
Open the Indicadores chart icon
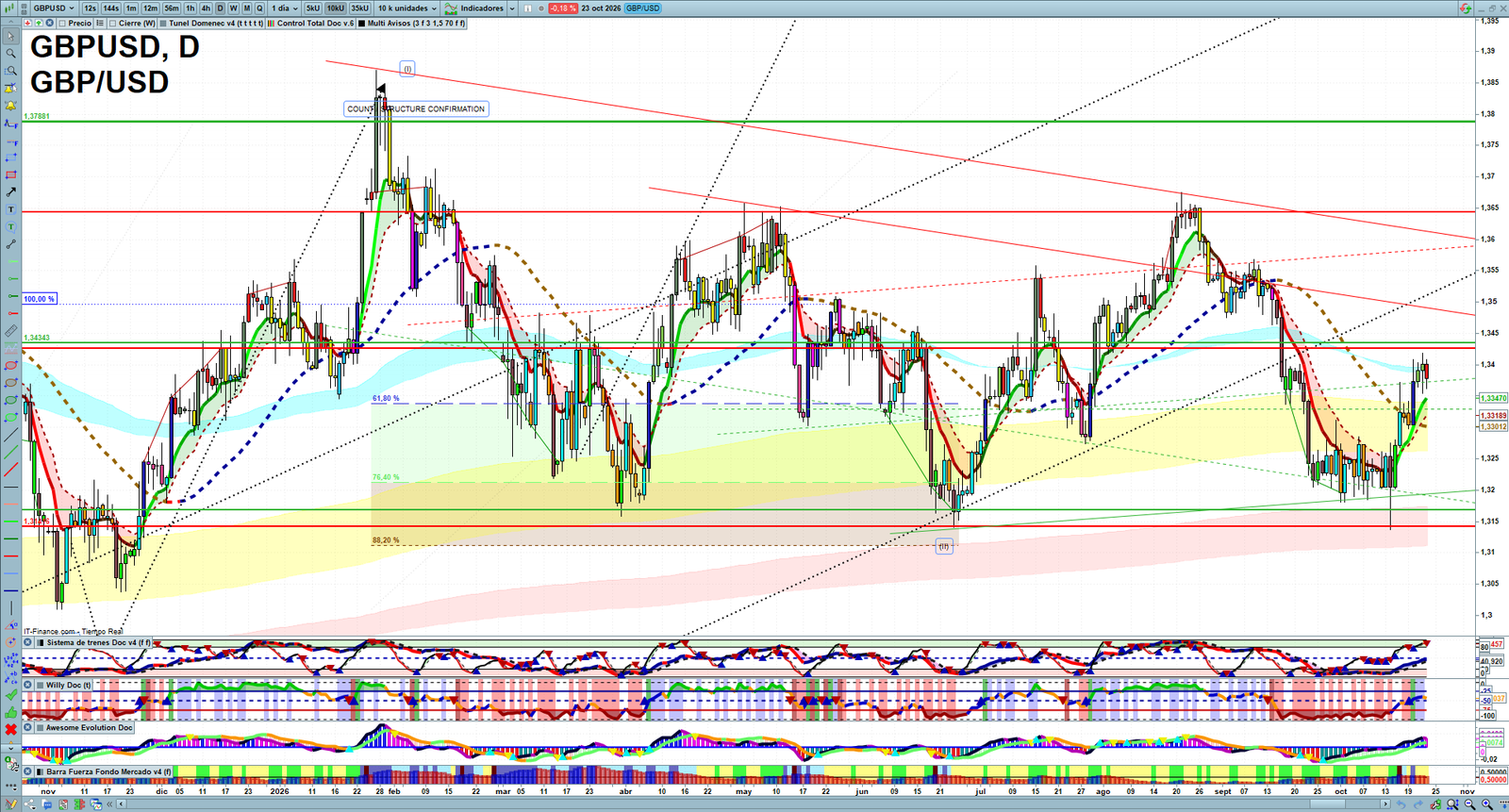(x=451, y=8)
